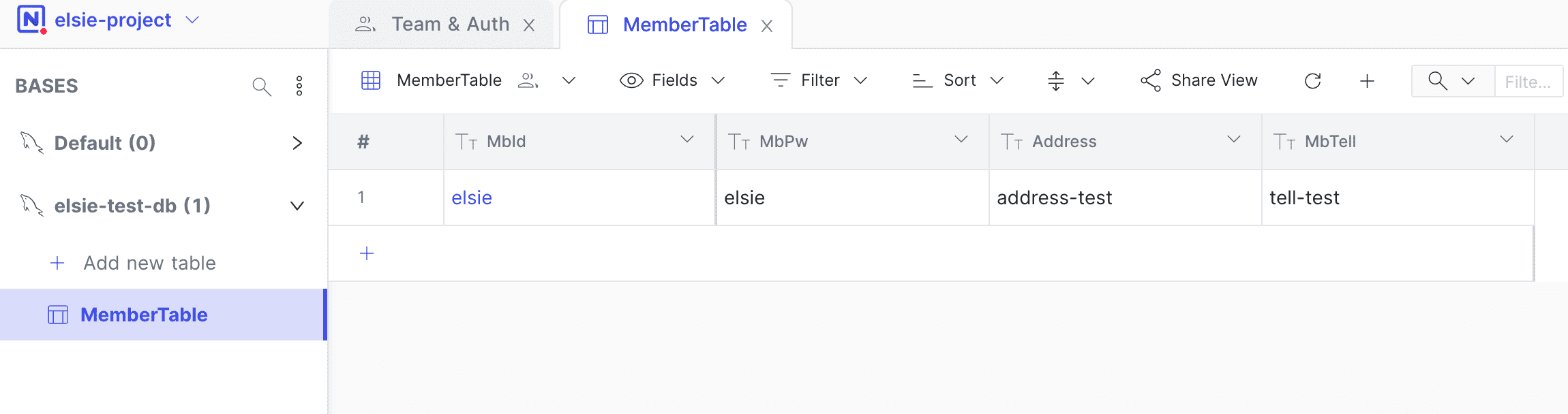
Task: Open the search field selector dropdown
Action: [x=1452, y=81]
